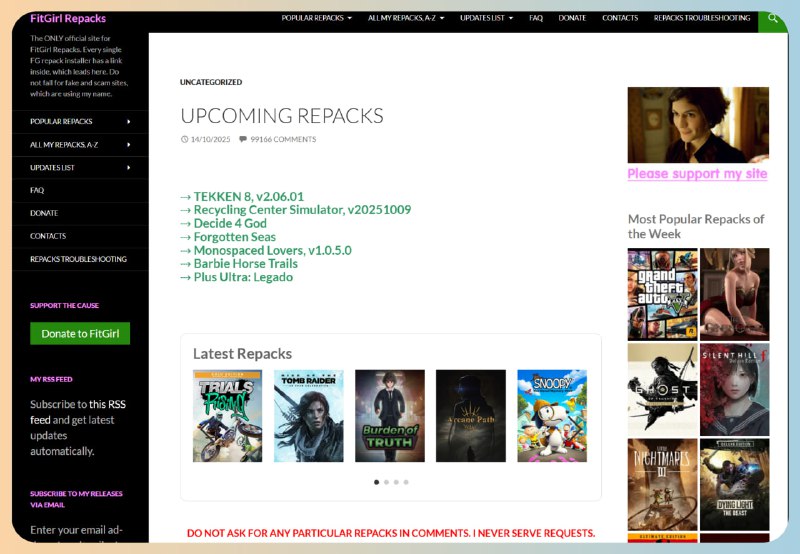The height and width of the screenshot is (554, 800).
Task: Open the Tomb Raider repack cover
Action: tap(309, 416)
